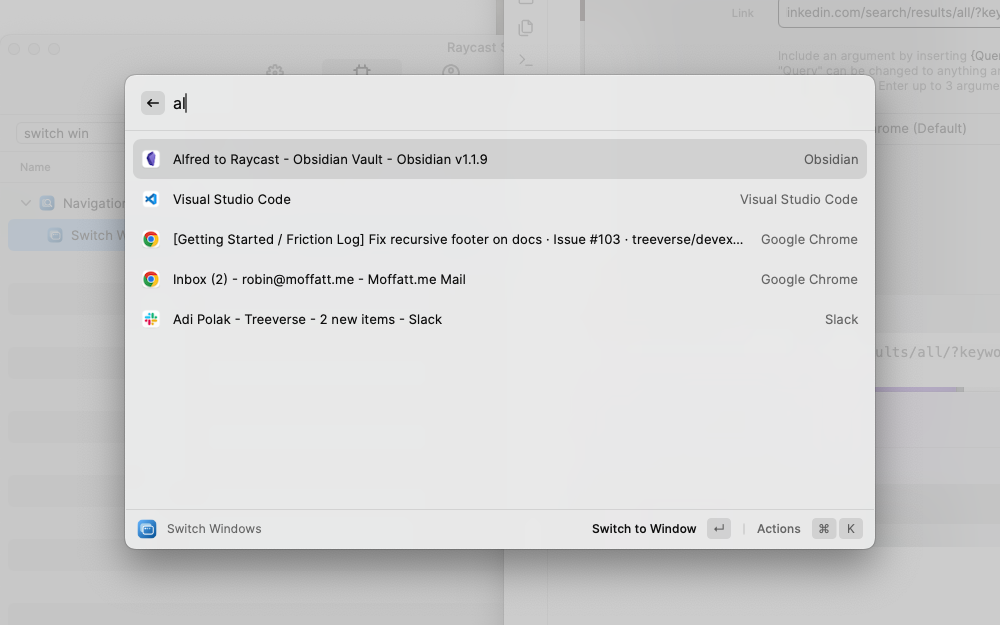This screenshot has height=625, width=1000.
Task: Collapse the Navigation group in settings list
Action: coord(26,203)
